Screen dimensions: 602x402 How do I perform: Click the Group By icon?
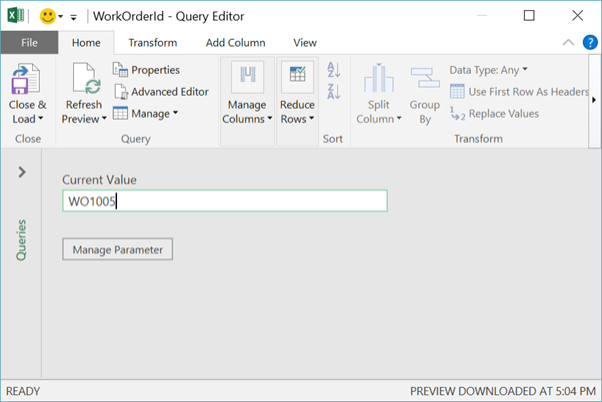(425, 78)
